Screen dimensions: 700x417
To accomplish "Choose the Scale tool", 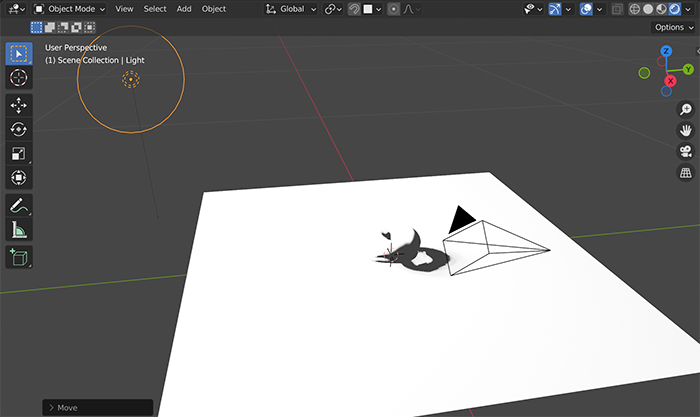I will (x=19, y=153).
